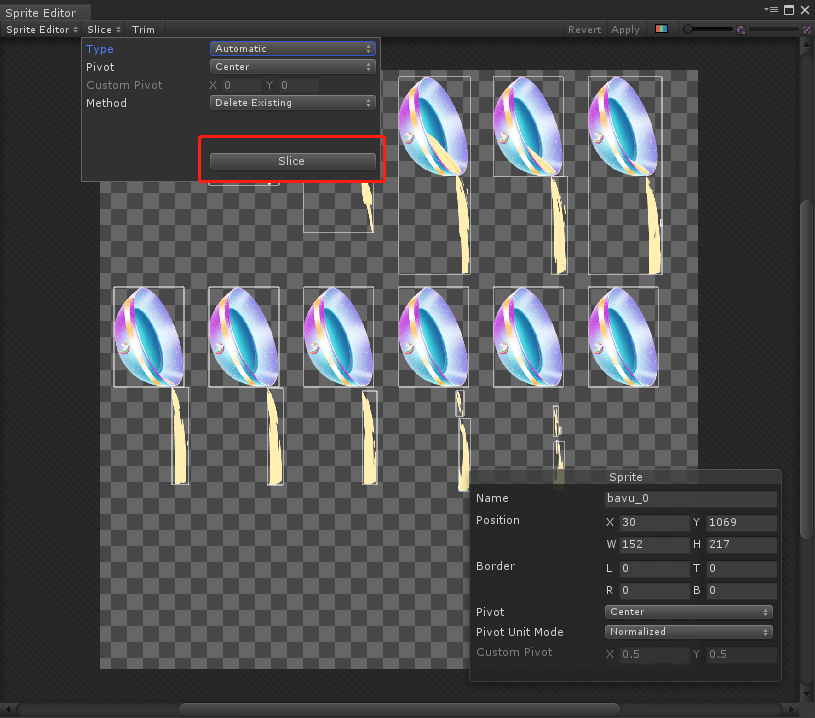
Task: Open the Sprite Editor panel menu icon
Action: click(770, 9)
